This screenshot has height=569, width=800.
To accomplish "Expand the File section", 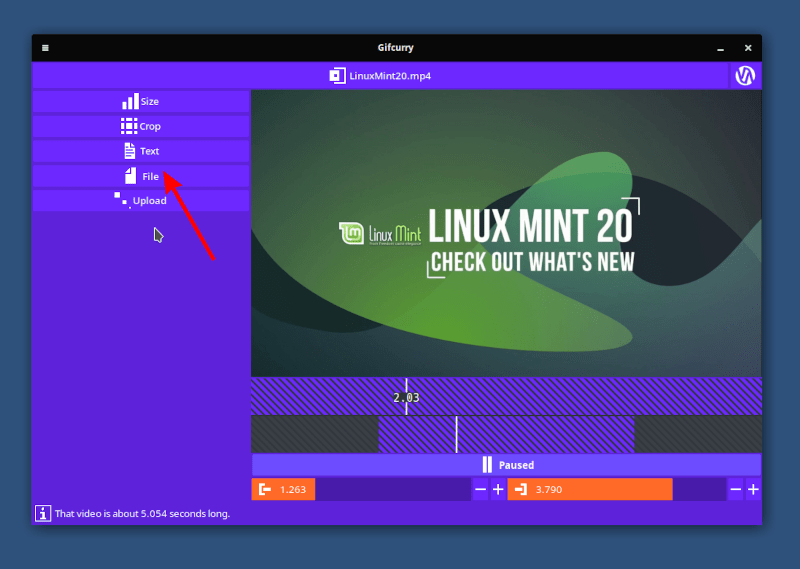I will click(141, 176).
